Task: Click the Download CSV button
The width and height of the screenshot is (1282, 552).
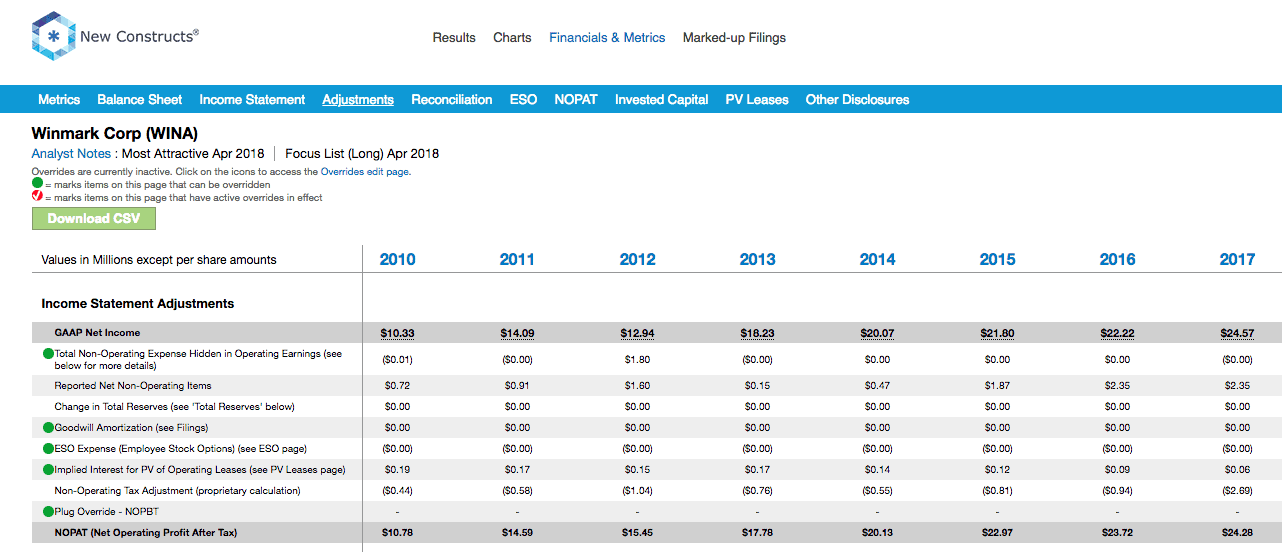Action: click(94, 219)
